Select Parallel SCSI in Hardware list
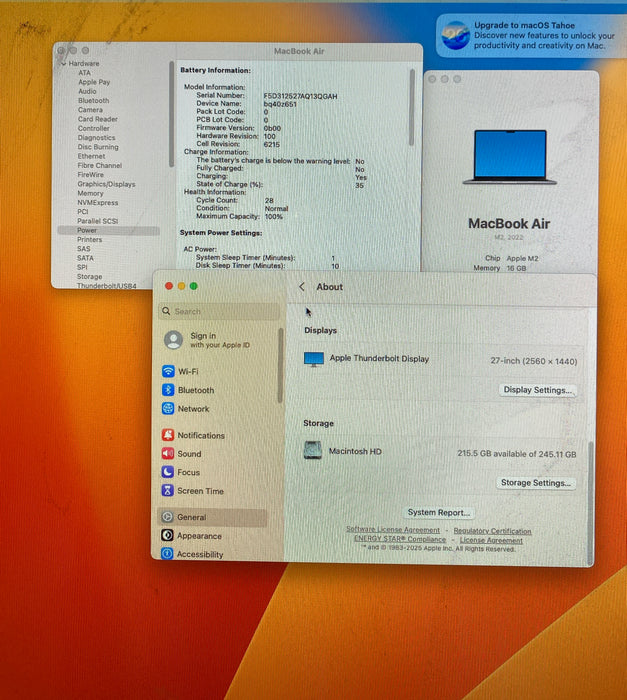The width and height of the screenshot is (627, 700). click(97, 221)
